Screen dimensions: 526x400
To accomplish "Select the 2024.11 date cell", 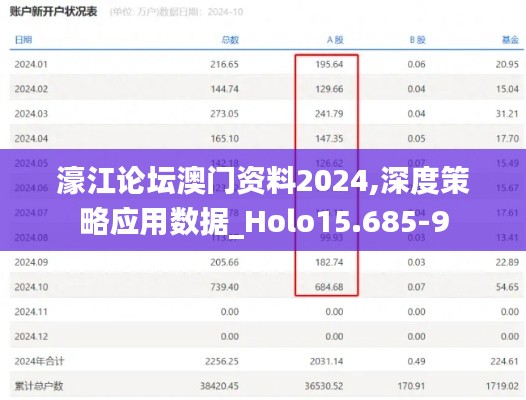I will (31, 312).
